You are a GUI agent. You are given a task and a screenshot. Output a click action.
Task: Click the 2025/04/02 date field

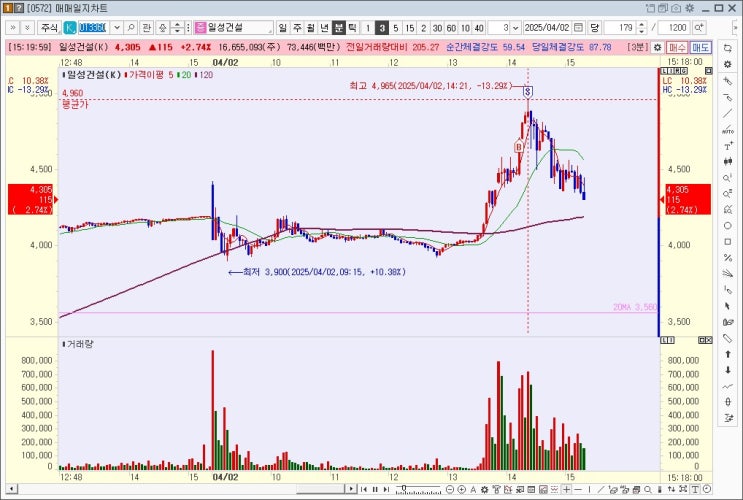tap(547, 28)
